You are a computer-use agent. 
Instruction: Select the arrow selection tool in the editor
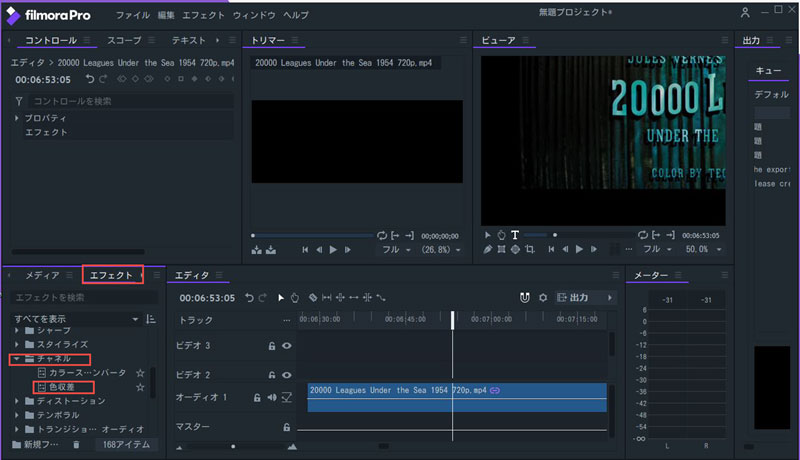click(281, 298)
